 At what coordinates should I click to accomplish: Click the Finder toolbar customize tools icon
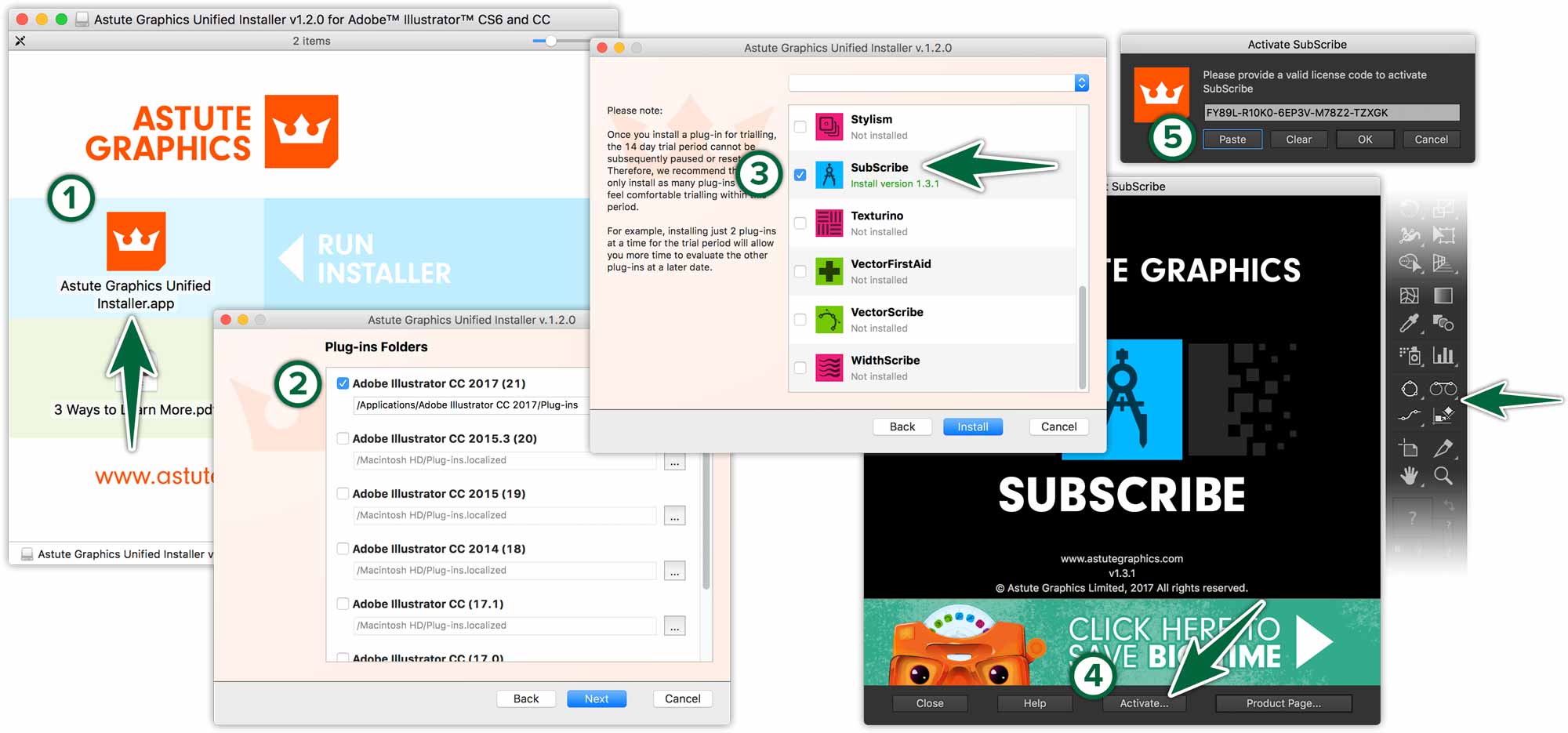[x=20, y=41]
